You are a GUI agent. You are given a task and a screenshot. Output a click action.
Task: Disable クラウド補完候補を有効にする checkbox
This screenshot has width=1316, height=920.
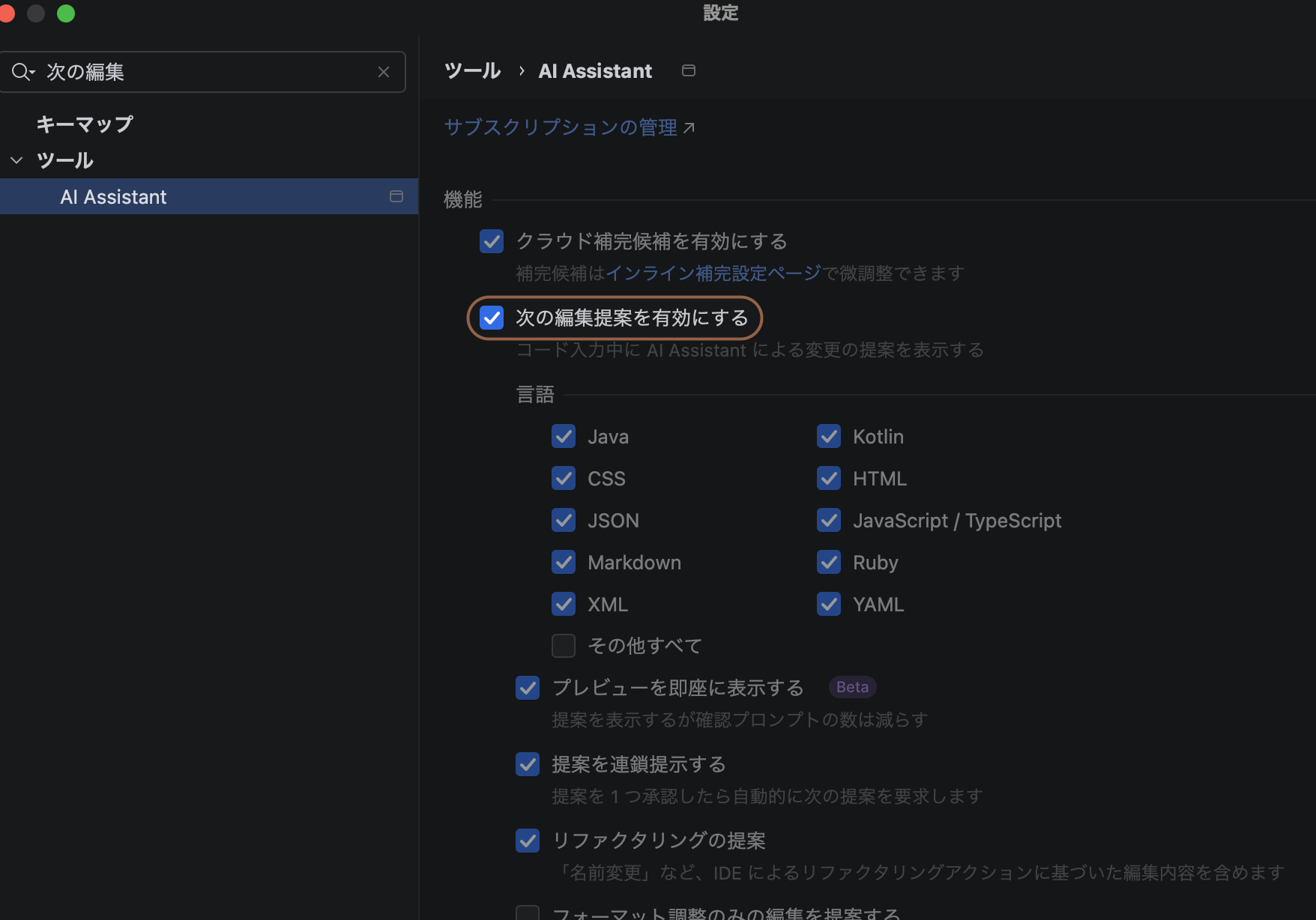point(492,241)
